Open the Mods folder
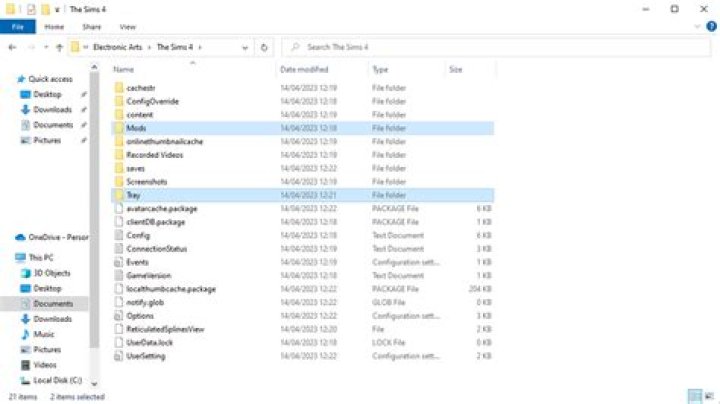 click(x=136, y=128)
